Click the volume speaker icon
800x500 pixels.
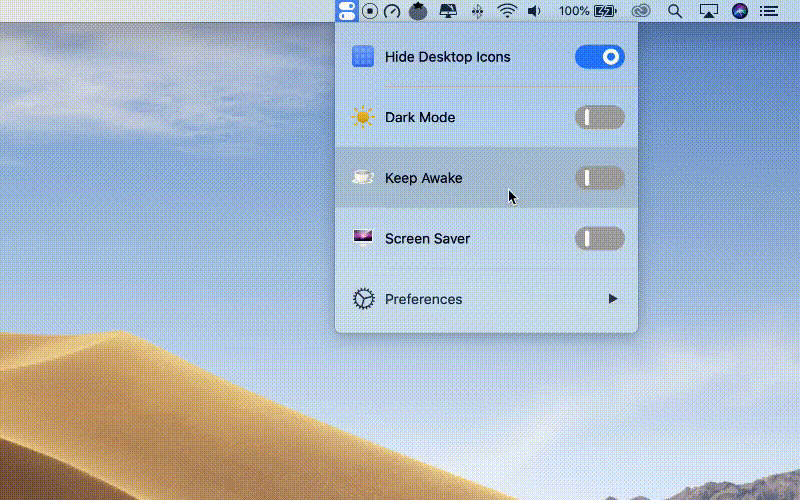point(534,11)
